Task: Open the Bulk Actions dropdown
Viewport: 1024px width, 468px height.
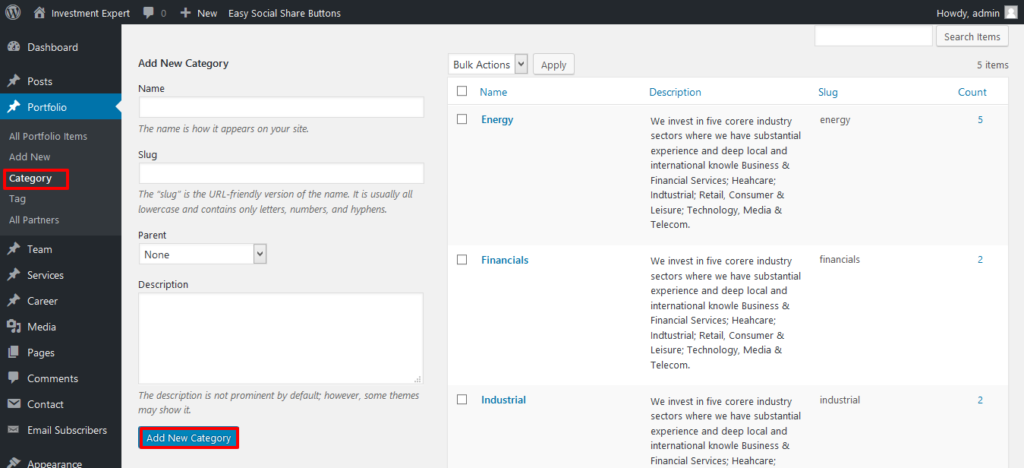Action: (x=488, y=65)
